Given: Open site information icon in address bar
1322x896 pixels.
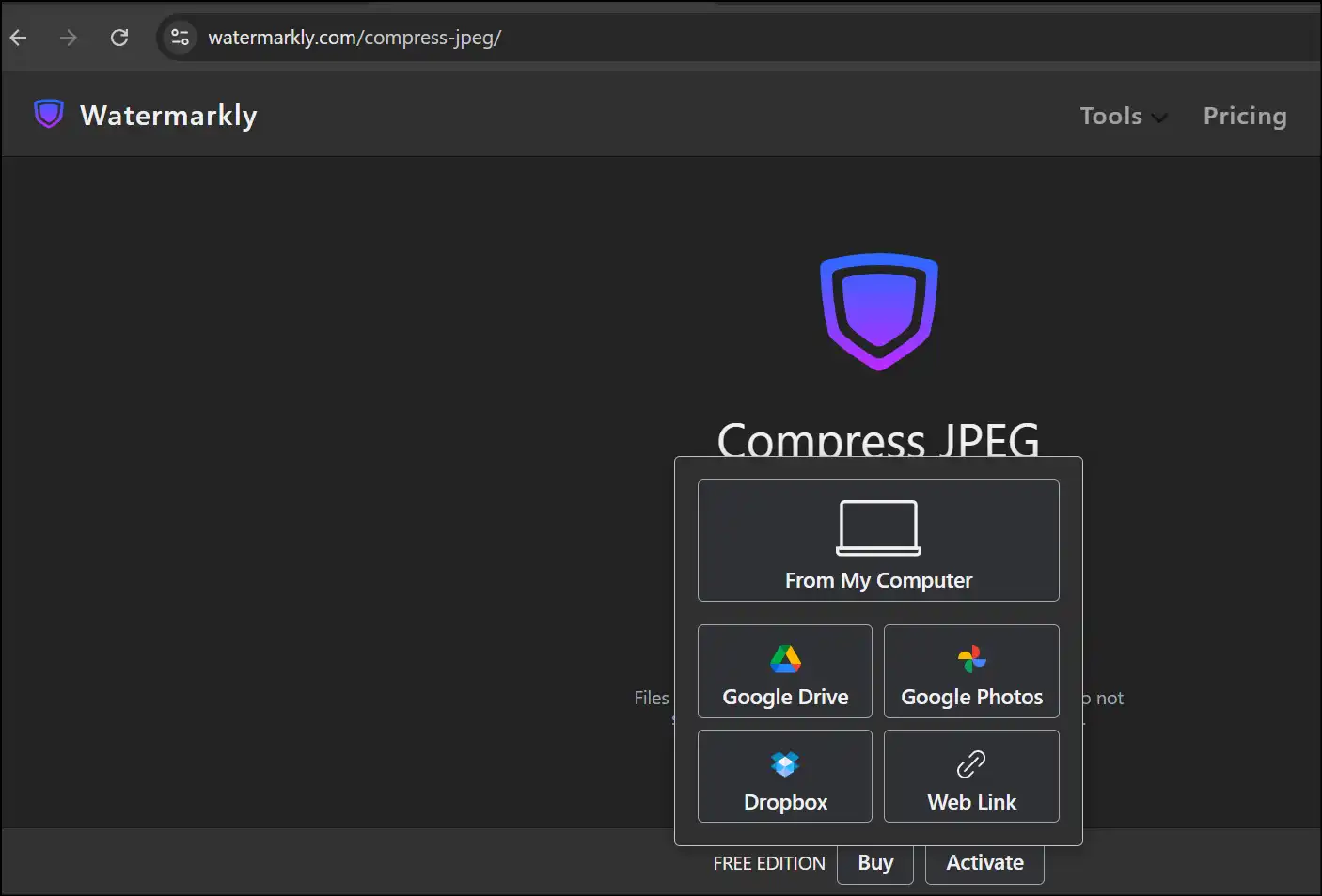Looking at the screenshot, I should coord(180,38).
